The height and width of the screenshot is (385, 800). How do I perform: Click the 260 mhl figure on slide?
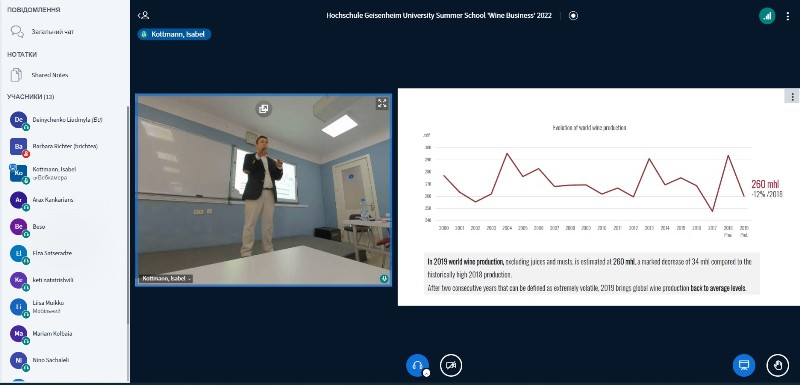pyautogui.click(x=765, y=184)
